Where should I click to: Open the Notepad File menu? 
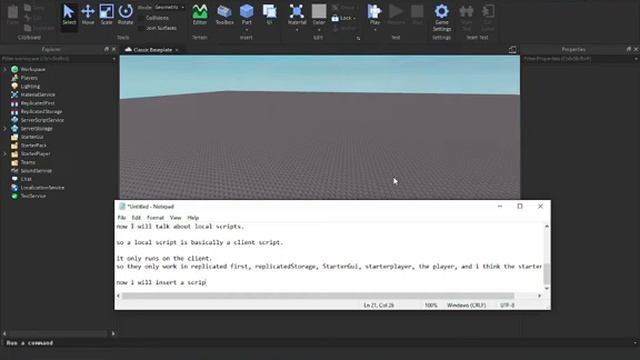pos(122,218)
